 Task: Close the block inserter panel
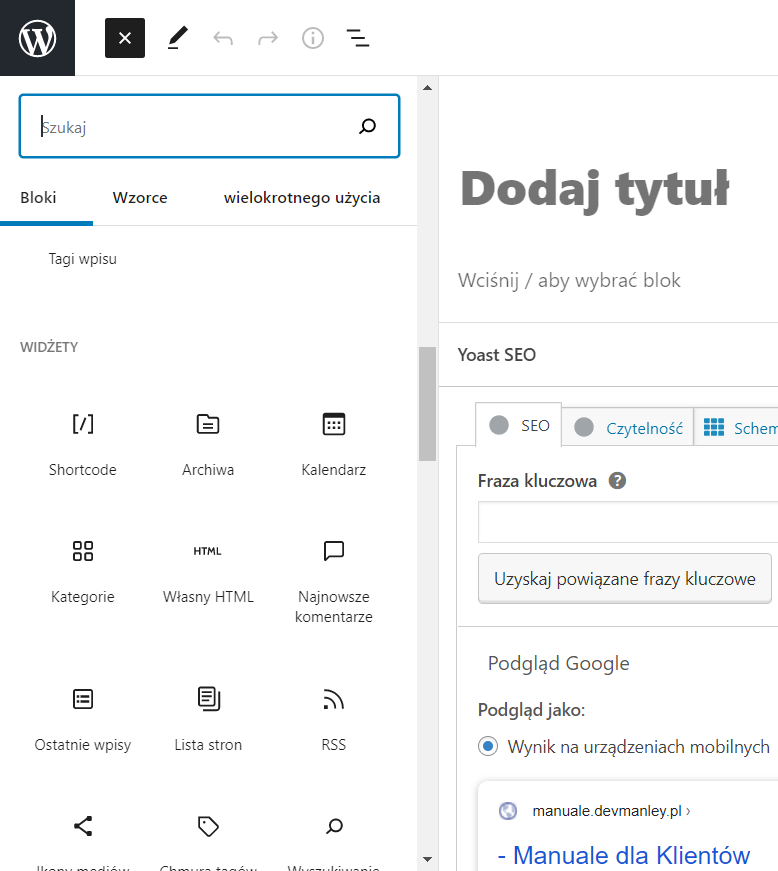tap(125, 38)
